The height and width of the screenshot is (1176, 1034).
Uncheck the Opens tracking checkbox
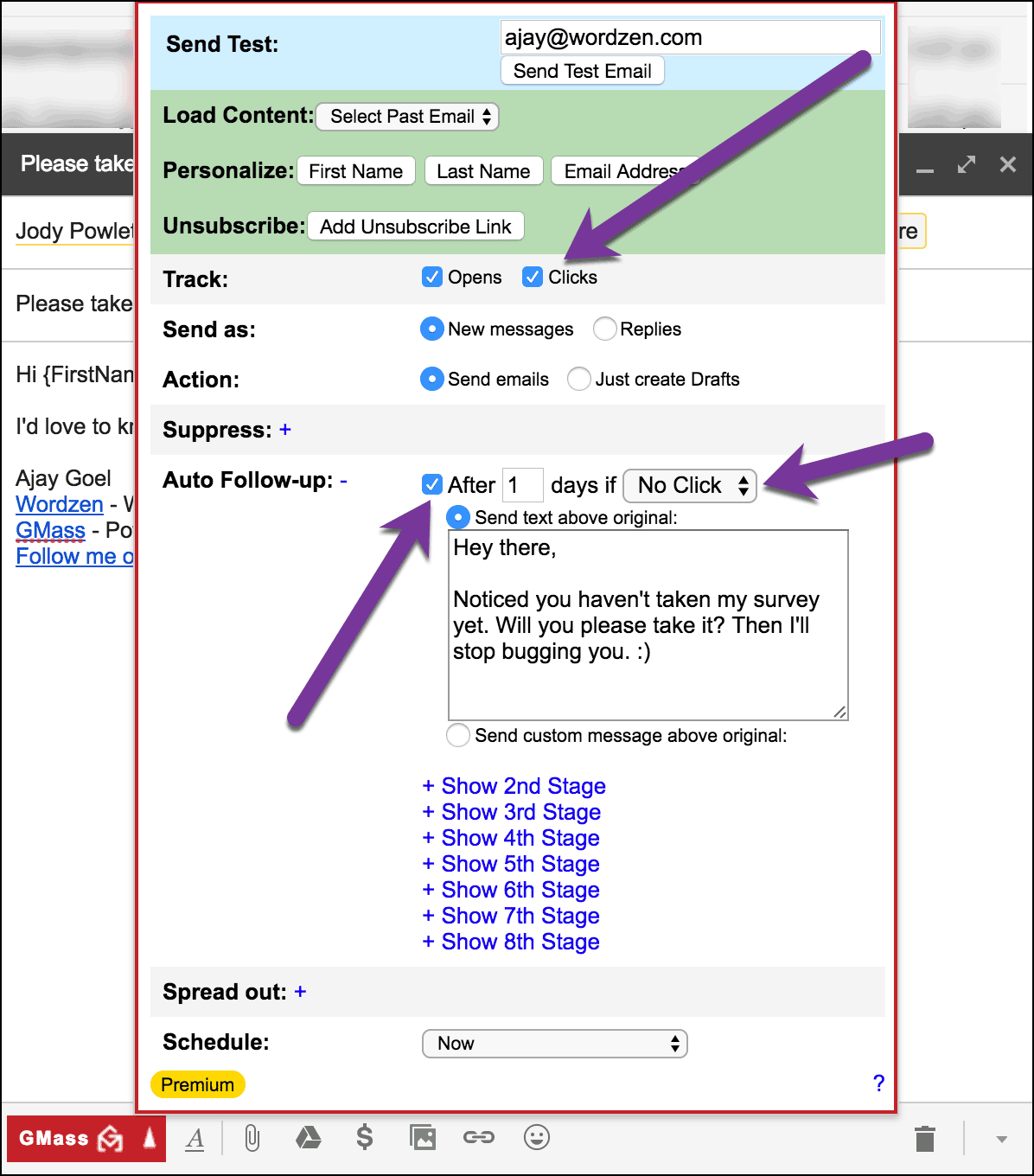(x=432, y=277)
